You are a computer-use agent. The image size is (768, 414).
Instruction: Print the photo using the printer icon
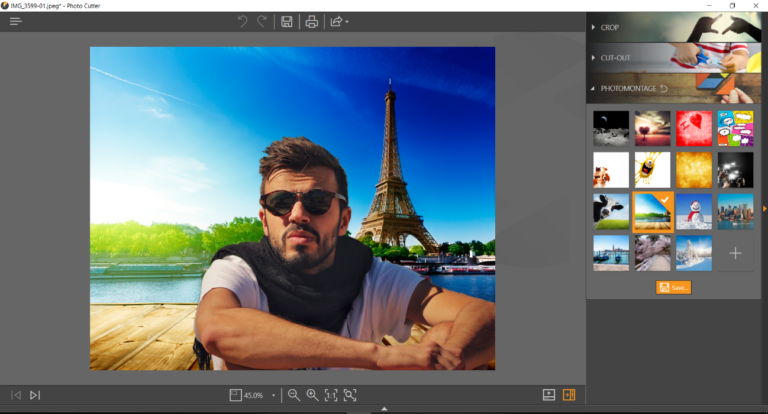[x=312, y=21]
